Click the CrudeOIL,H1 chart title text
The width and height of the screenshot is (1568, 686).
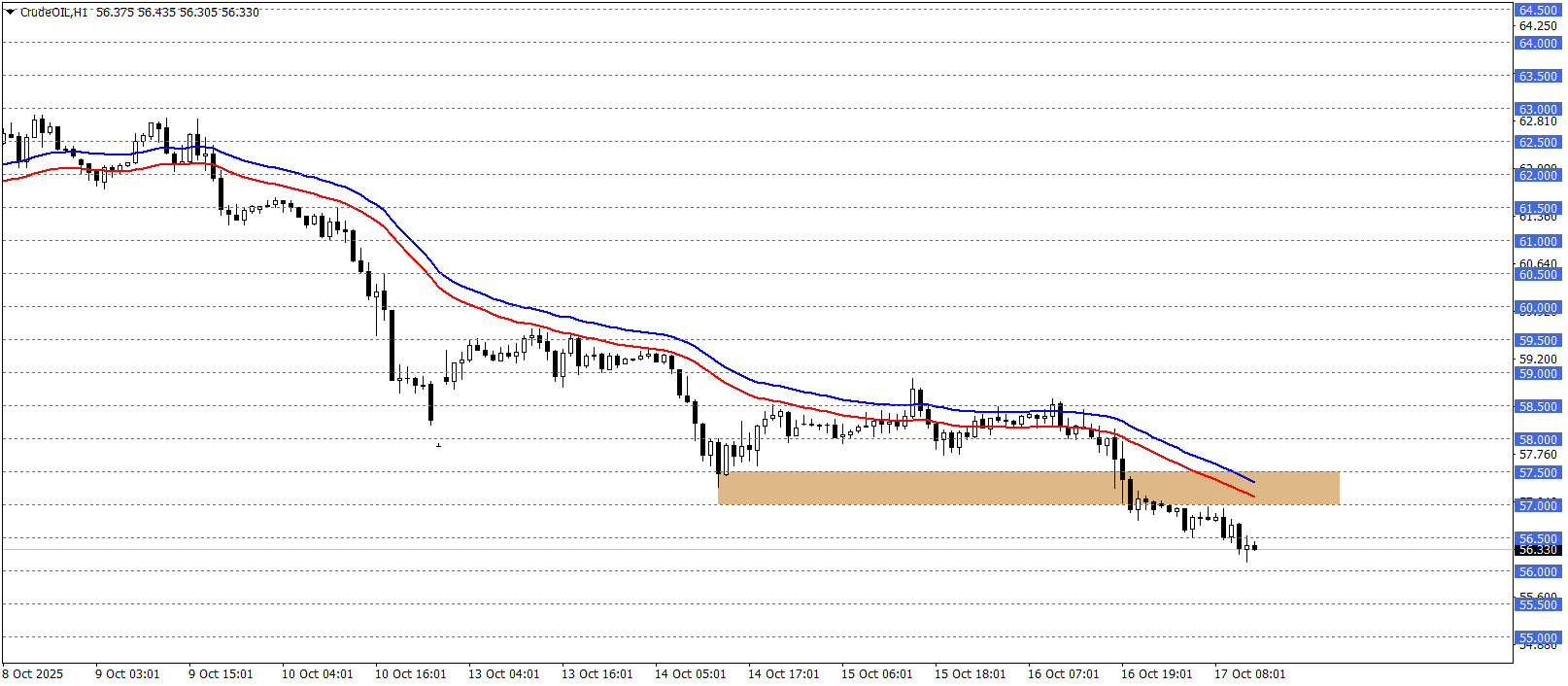pyautogui.click(x=54, y=13)
